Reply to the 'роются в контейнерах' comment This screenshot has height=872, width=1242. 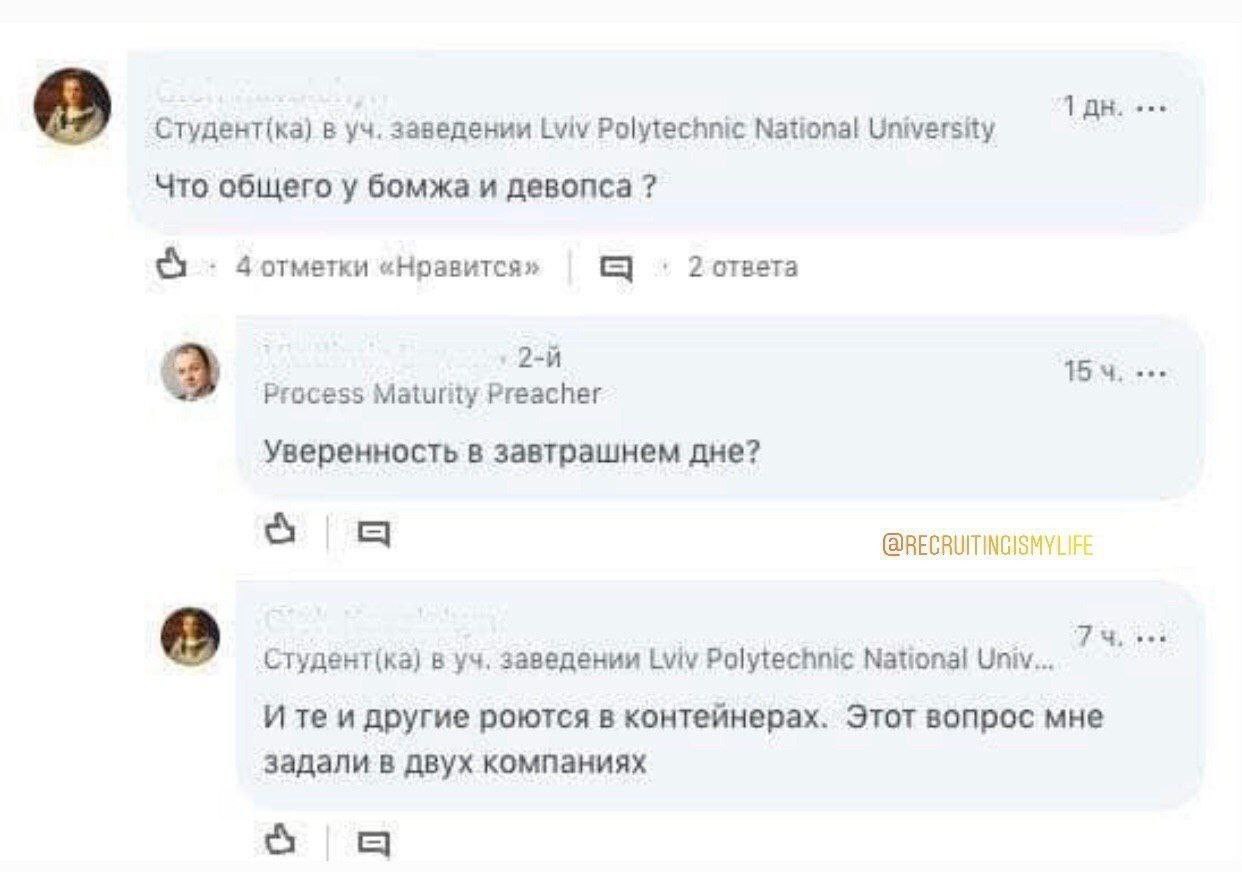coord(373,843)
